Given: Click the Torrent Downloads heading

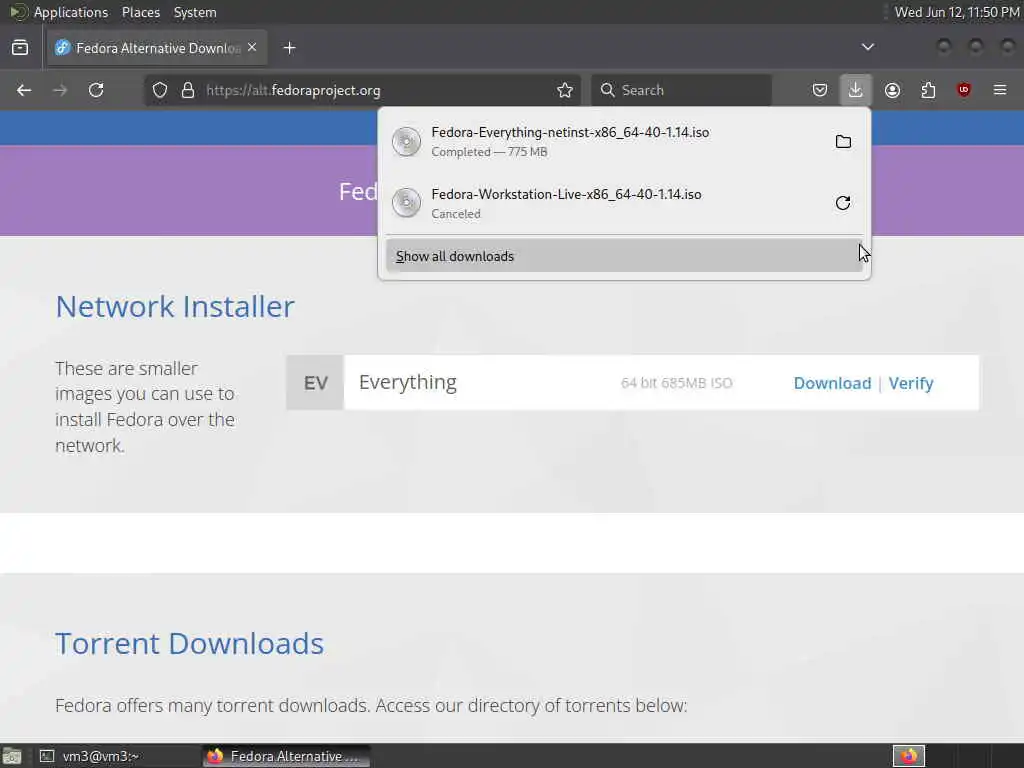Looking at the screenshot, I should pyautogui.click(x=189, y=643).
